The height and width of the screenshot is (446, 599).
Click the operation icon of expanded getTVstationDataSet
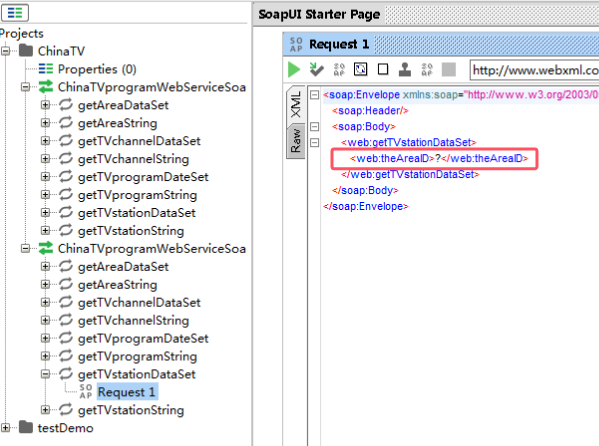click(x=66, y=373)
